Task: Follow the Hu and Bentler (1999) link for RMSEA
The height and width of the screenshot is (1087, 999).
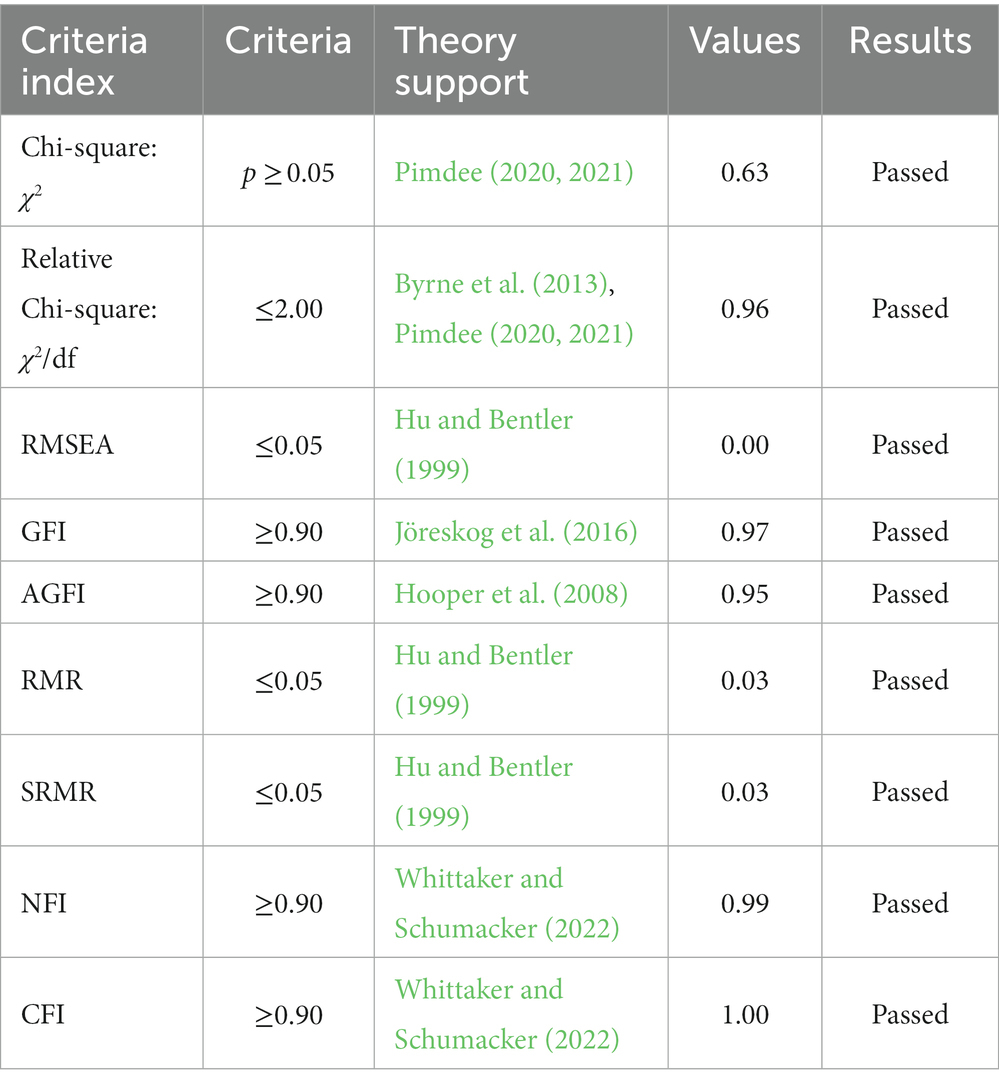Action: pos(483,444)
